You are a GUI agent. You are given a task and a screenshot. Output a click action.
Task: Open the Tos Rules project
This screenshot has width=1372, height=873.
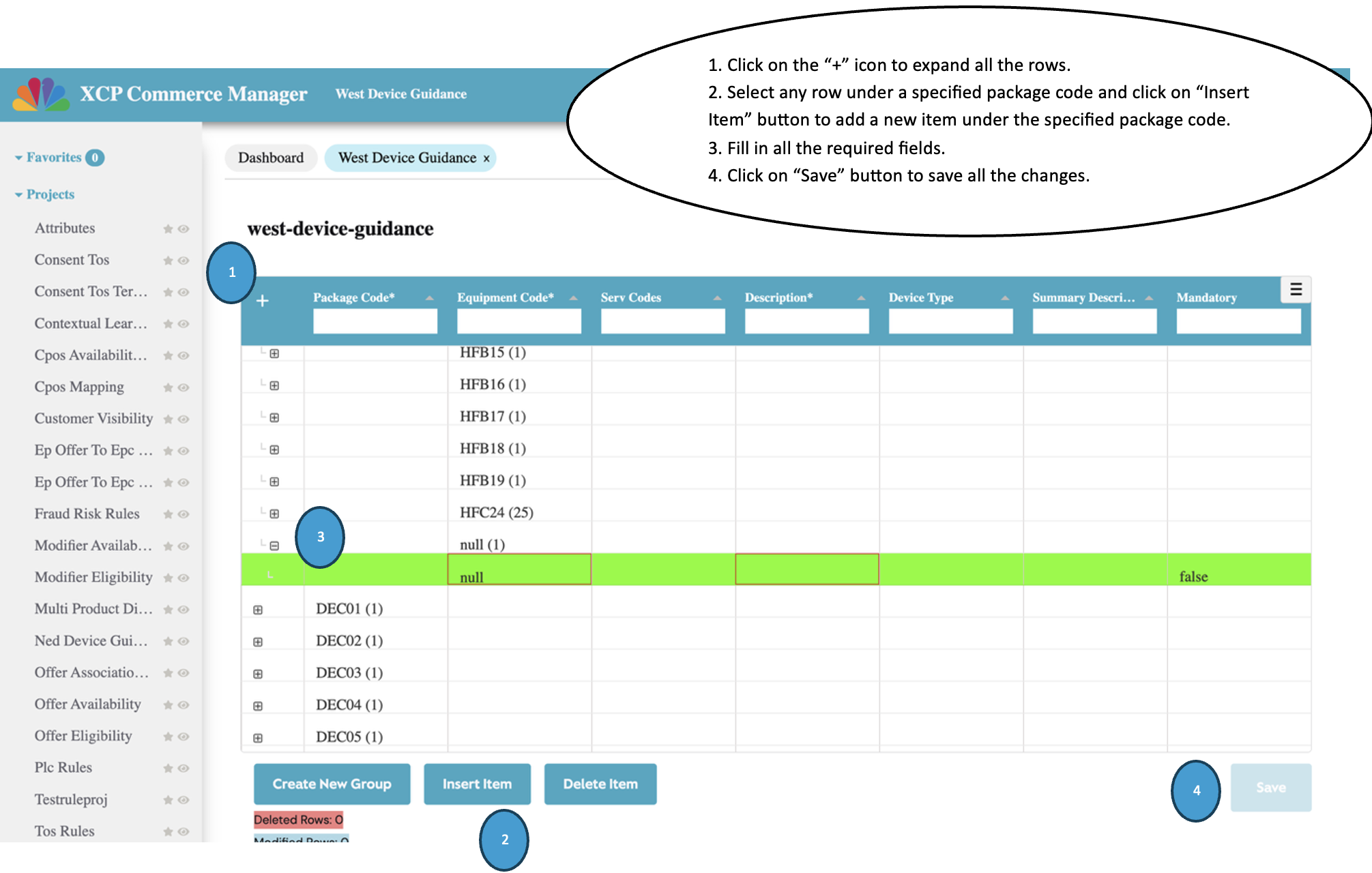tap(64, 831)
